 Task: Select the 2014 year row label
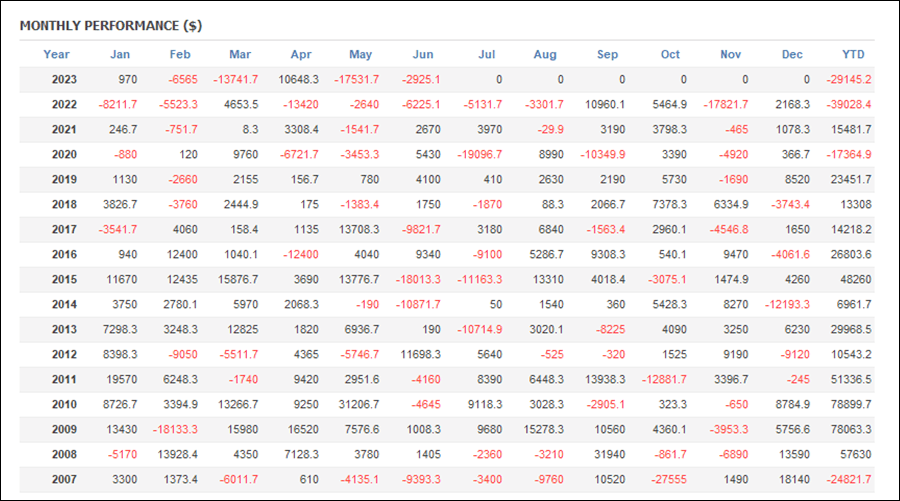click(64, 304)
